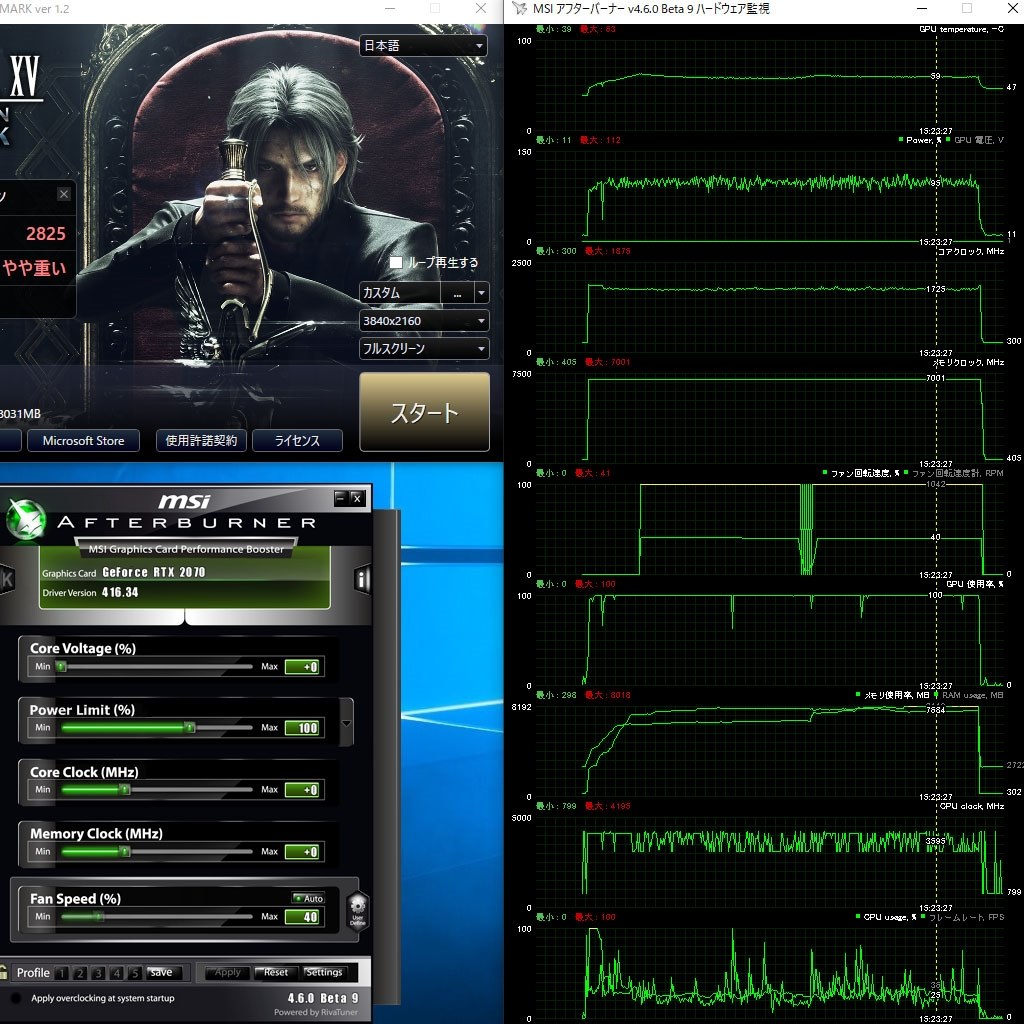1024x1024 pixels.
Task: Open the 使用許諾契約 agreement button
Action: [x=201, y=441]
